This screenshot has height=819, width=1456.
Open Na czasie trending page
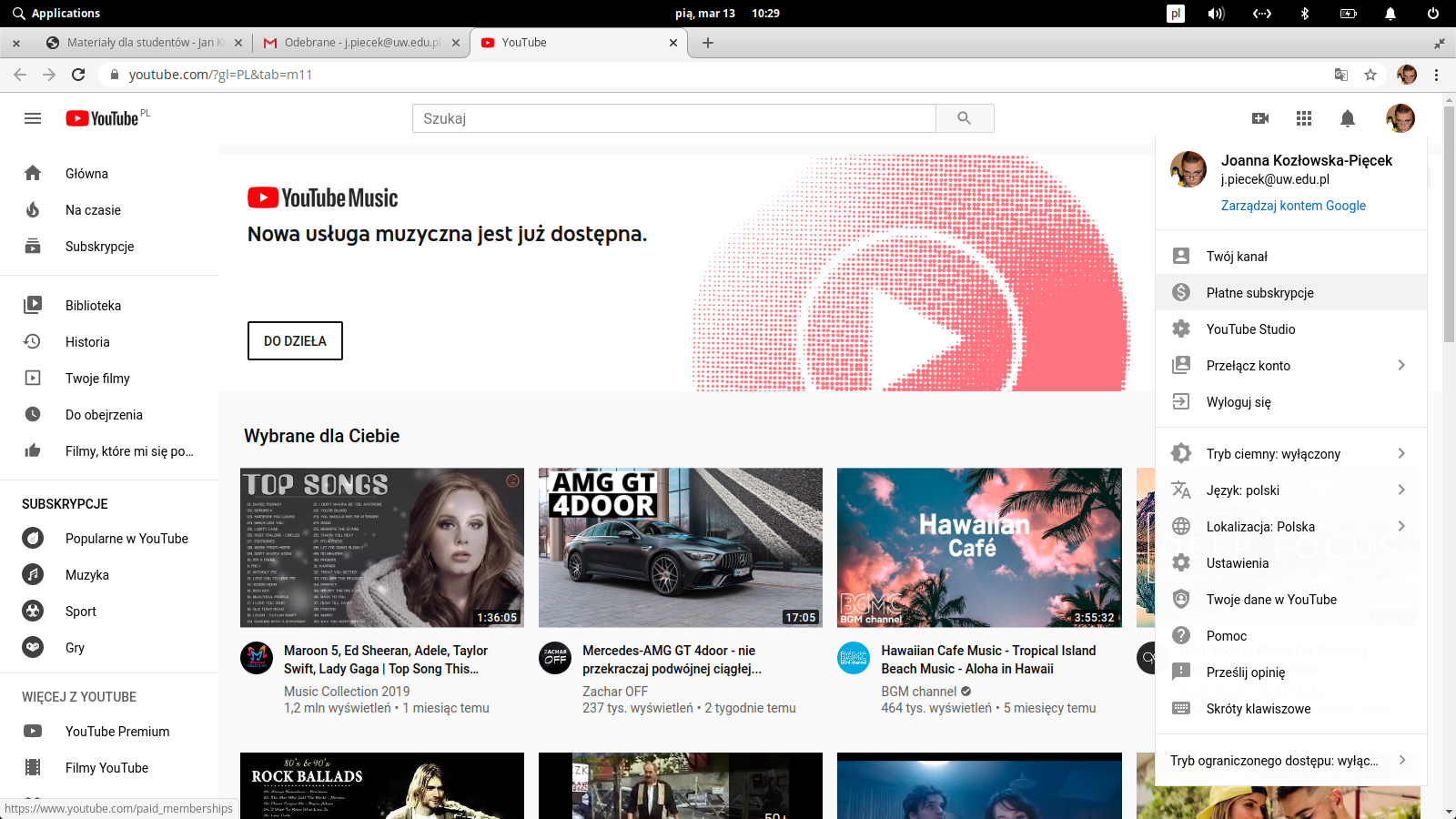[x=109, y=210]
